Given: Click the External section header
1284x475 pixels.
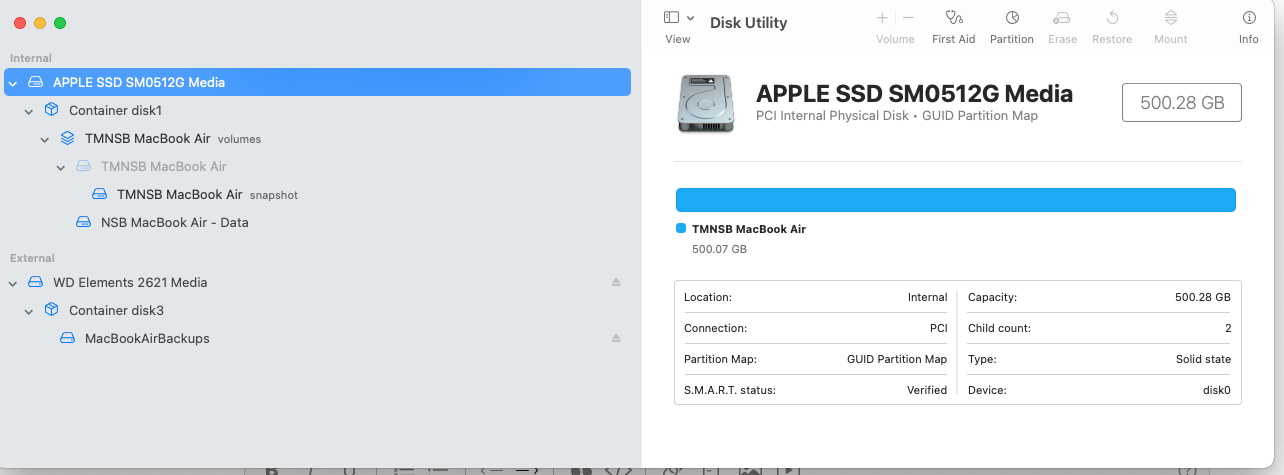Looking at the screenshot, I should tap(32, 258).
